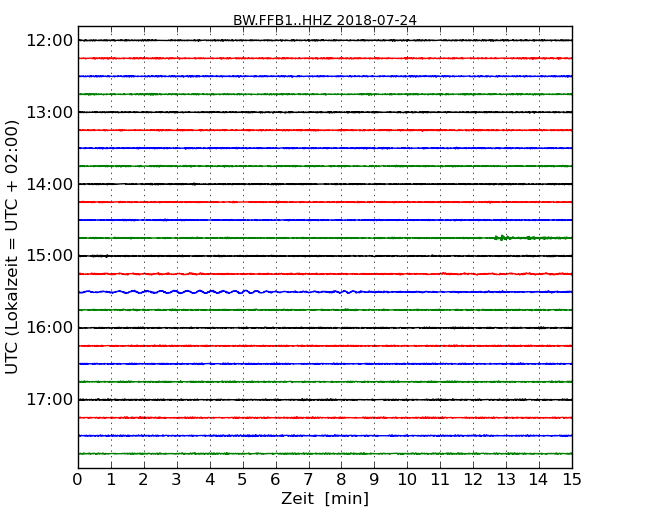Click the x-axis tick label 5
650x520 pixels.
(243, 480)
